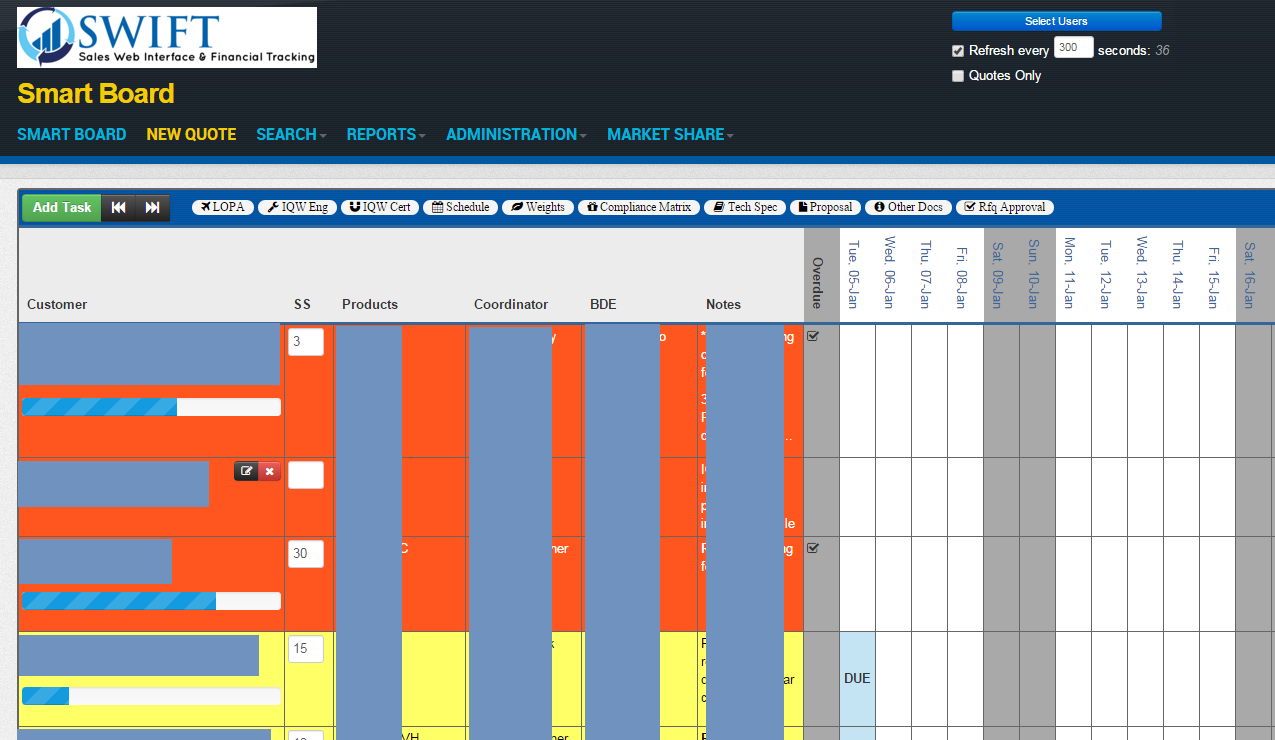Select the Schedule task tag
Screen dimensions: 1275x740
[x=460, y=207]
